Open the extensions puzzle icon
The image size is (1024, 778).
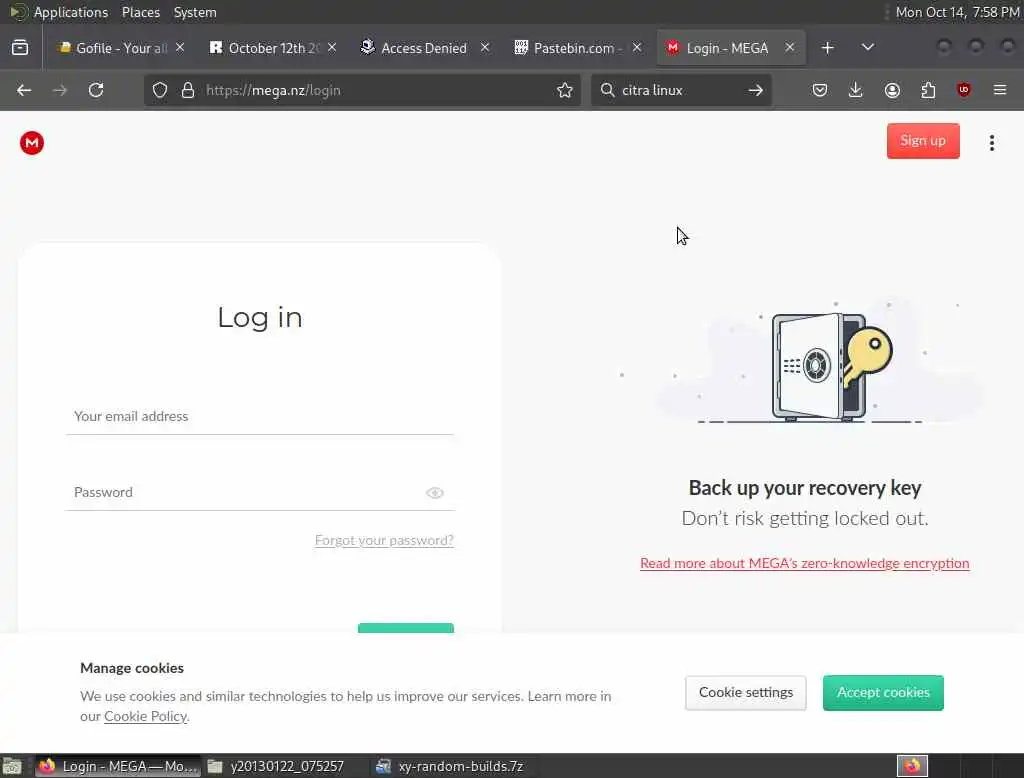click(928, 90)
